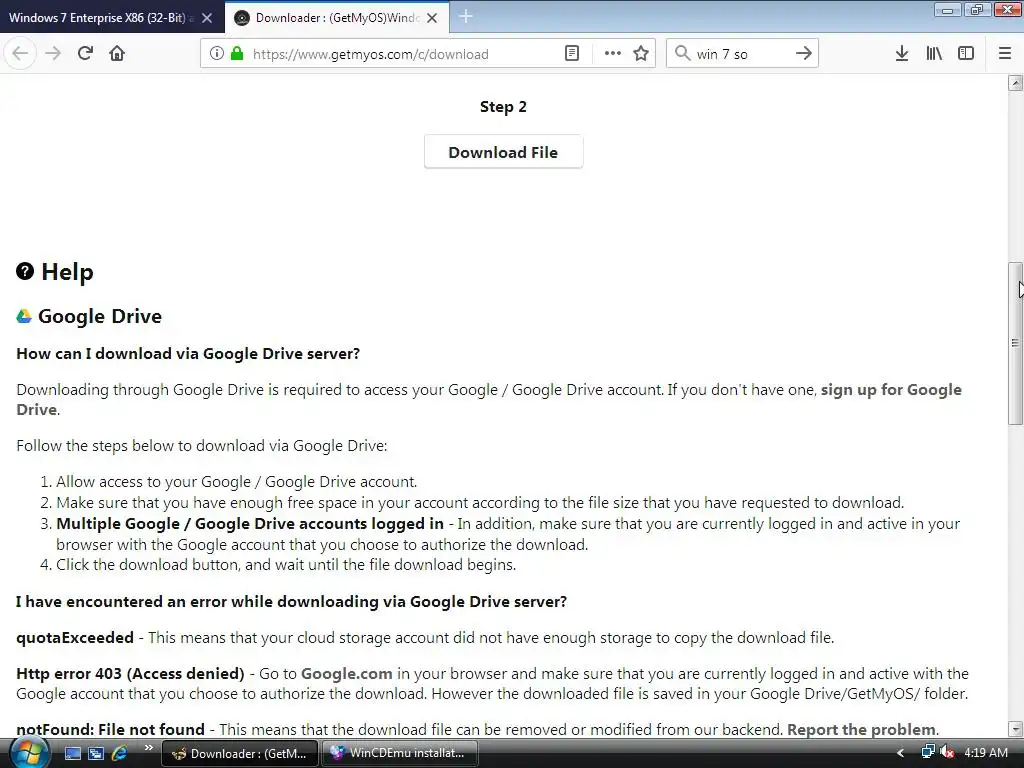The image size is (1024, 768).
Task: Click the muted volume tray icon
Action: pos(946,752)
